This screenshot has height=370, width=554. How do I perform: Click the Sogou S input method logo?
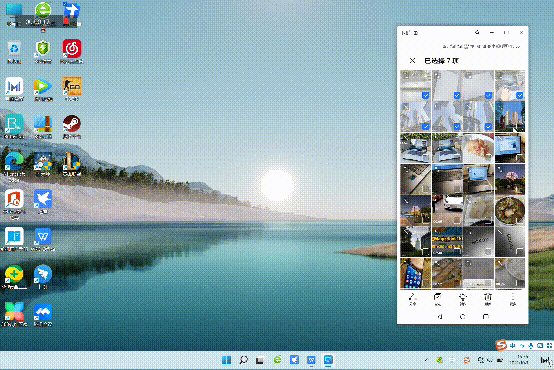tap(500, 345)
